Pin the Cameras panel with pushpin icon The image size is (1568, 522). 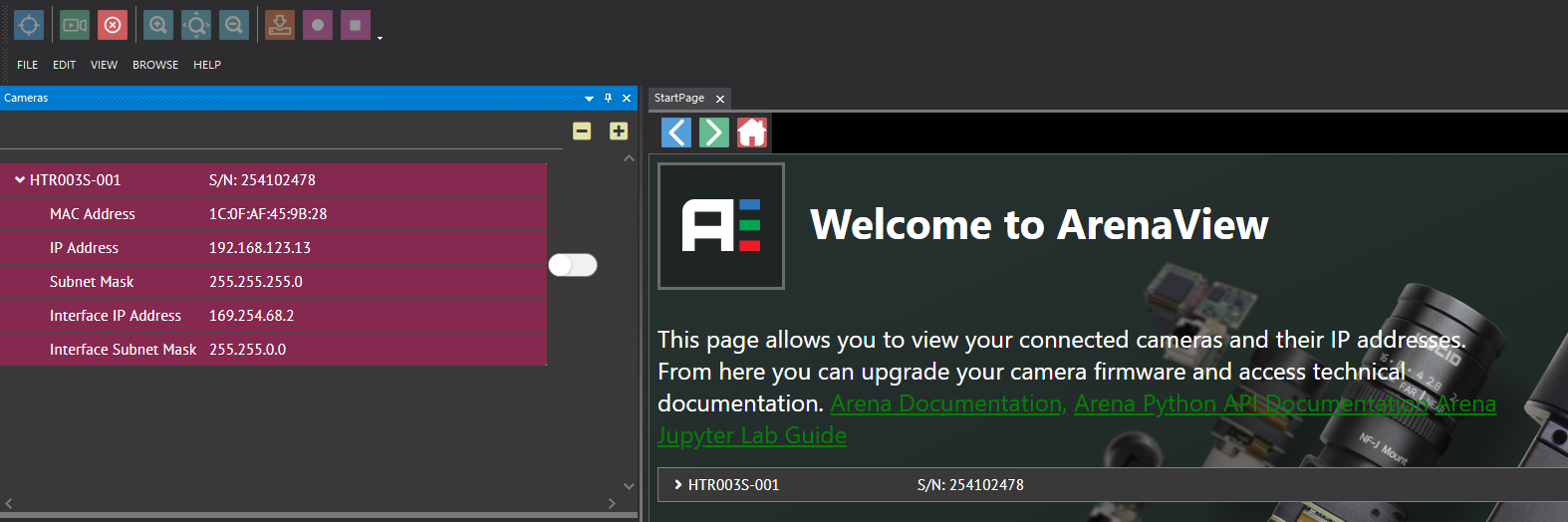(608, 98)
